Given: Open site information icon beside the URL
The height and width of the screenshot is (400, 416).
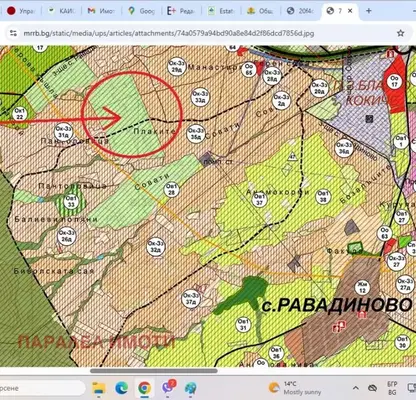Looking at the screenshot, I should [13, 33].
